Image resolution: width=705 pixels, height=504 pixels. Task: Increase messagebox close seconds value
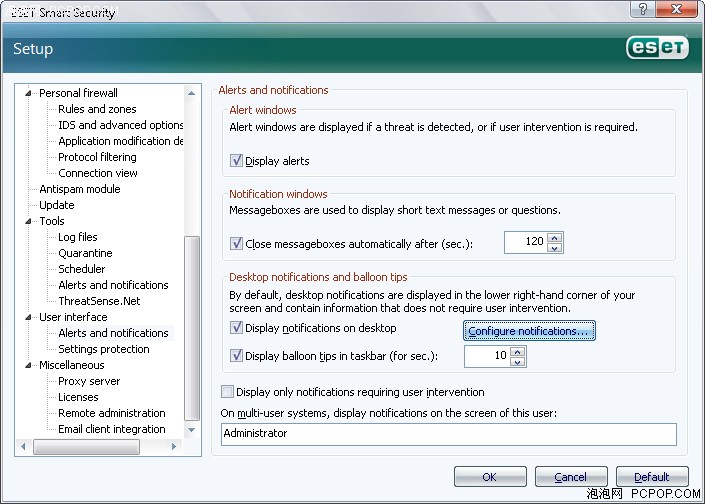(x=555, y=238)
